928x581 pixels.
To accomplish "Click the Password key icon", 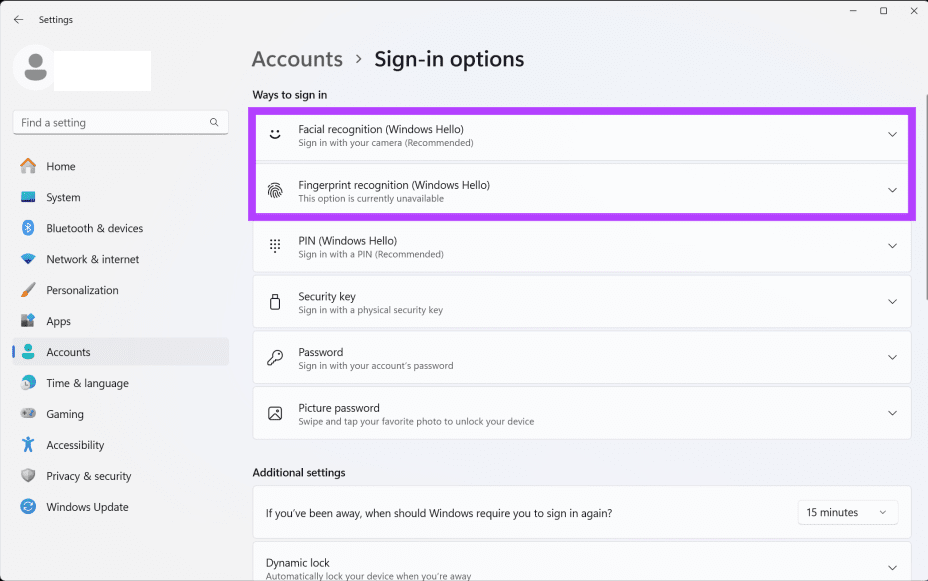I will 275,357.
